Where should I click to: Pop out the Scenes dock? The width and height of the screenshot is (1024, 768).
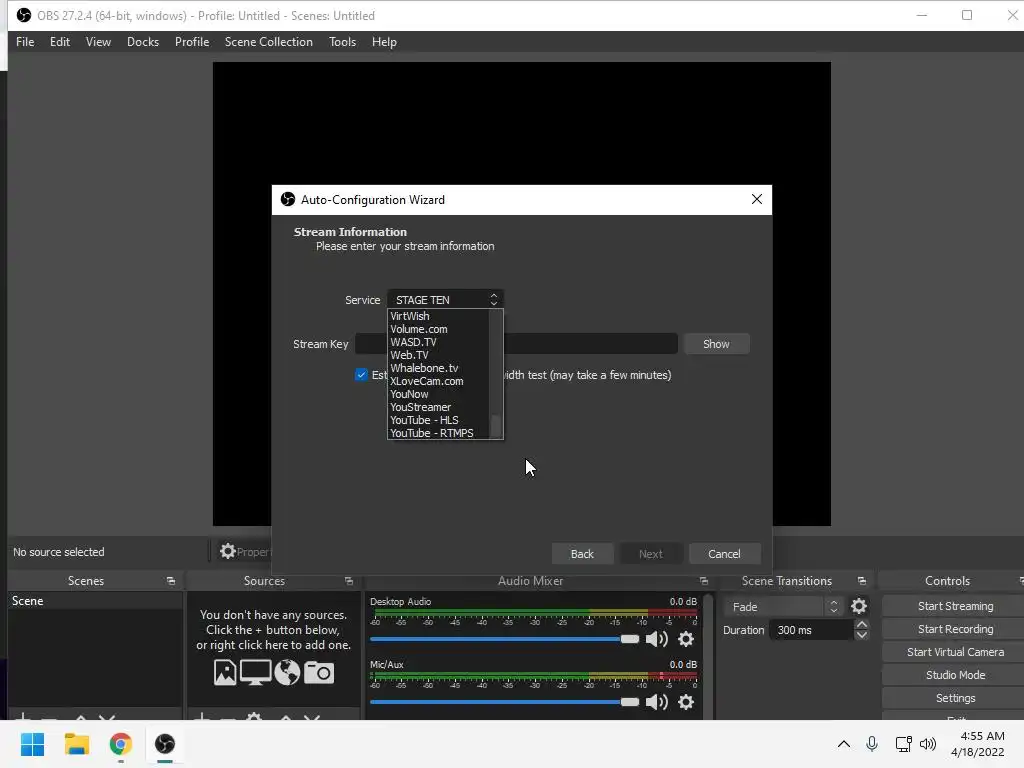point(170,581)
